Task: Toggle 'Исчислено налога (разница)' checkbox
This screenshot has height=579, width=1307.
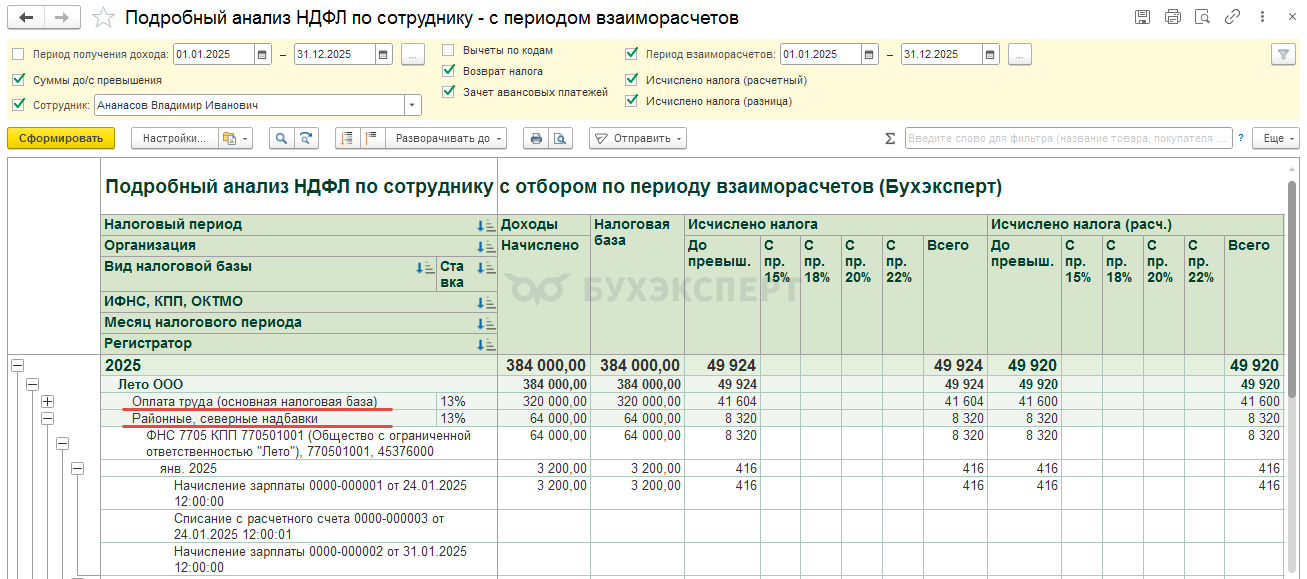Action: (632, 101)
